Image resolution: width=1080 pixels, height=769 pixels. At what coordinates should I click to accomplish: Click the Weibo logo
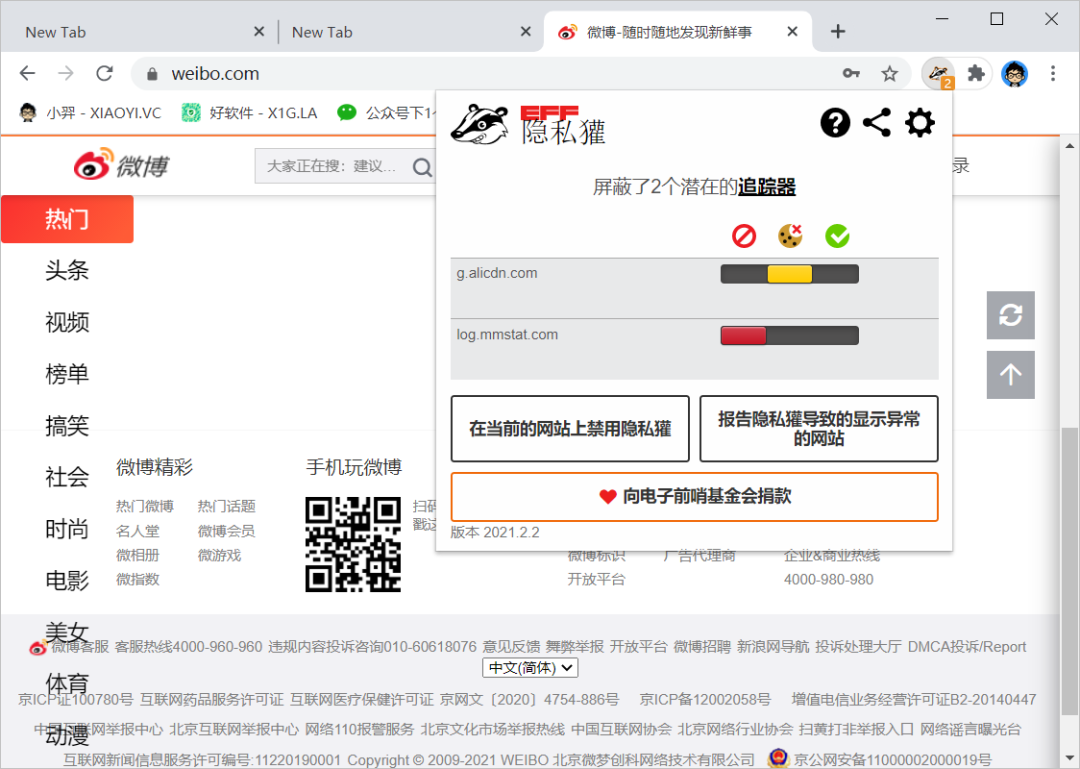[x=121, y=164]
